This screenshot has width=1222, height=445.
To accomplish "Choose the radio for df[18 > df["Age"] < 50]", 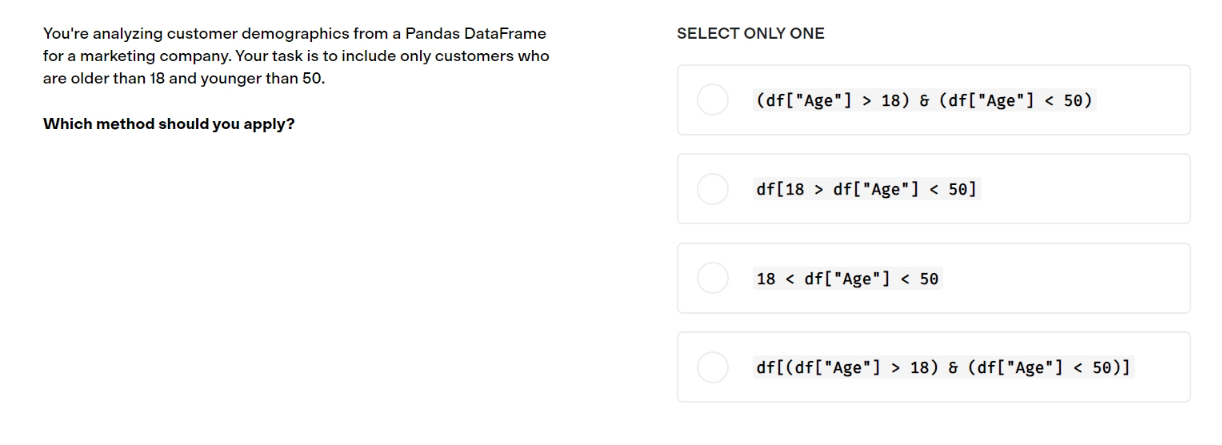I will [712, 189].
